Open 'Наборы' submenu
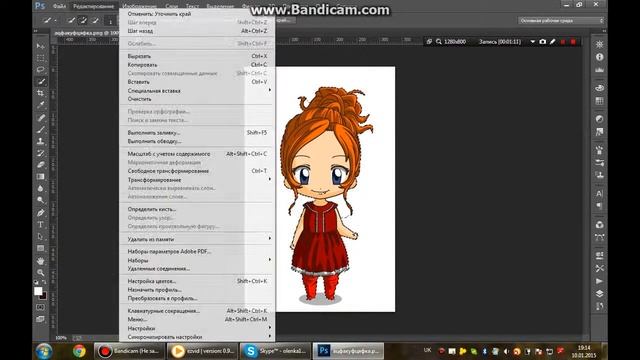 [197, 260]
